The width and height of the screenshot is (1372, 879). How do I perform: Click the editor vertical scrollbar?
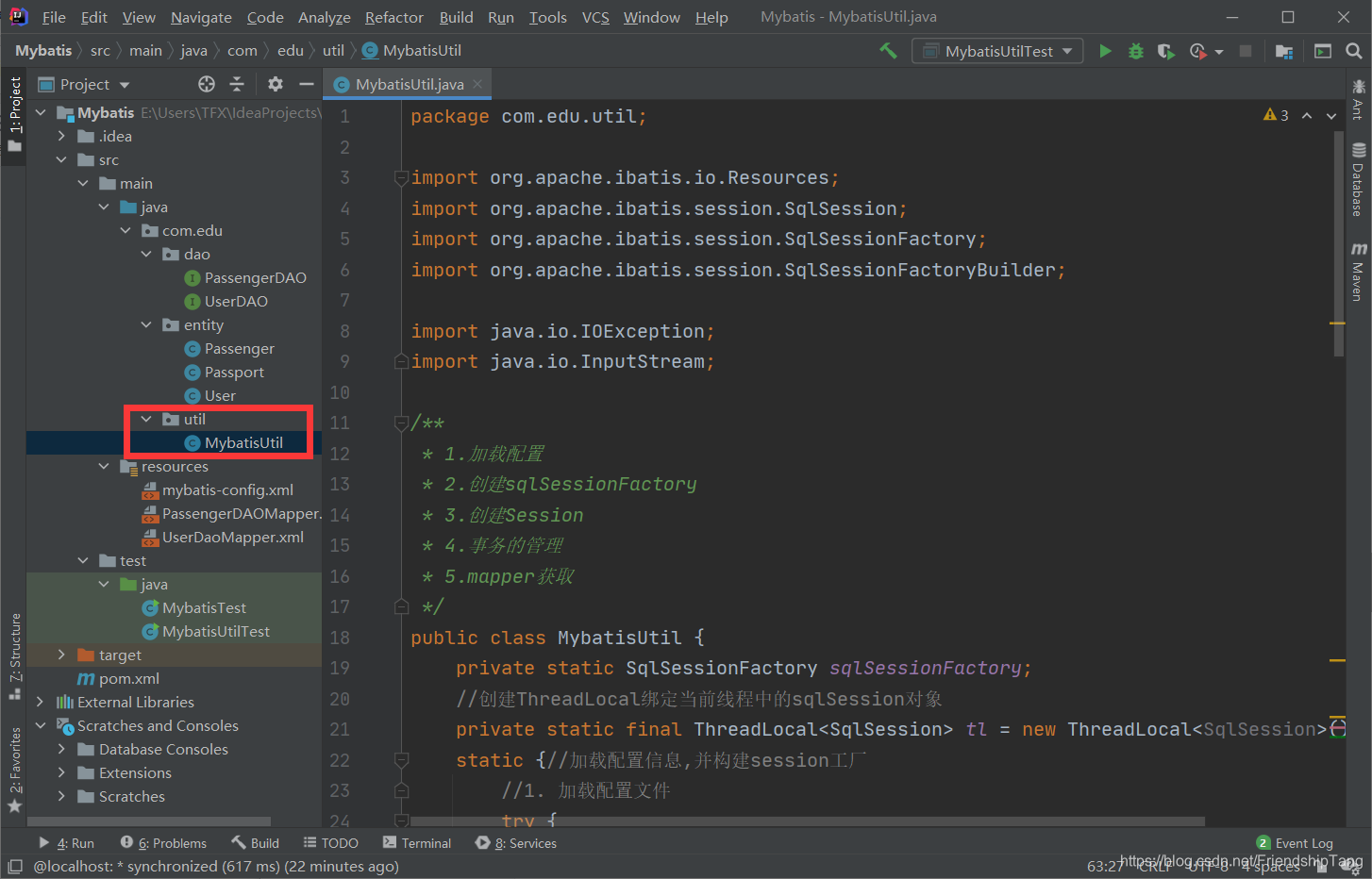(x=1339, y=243)
